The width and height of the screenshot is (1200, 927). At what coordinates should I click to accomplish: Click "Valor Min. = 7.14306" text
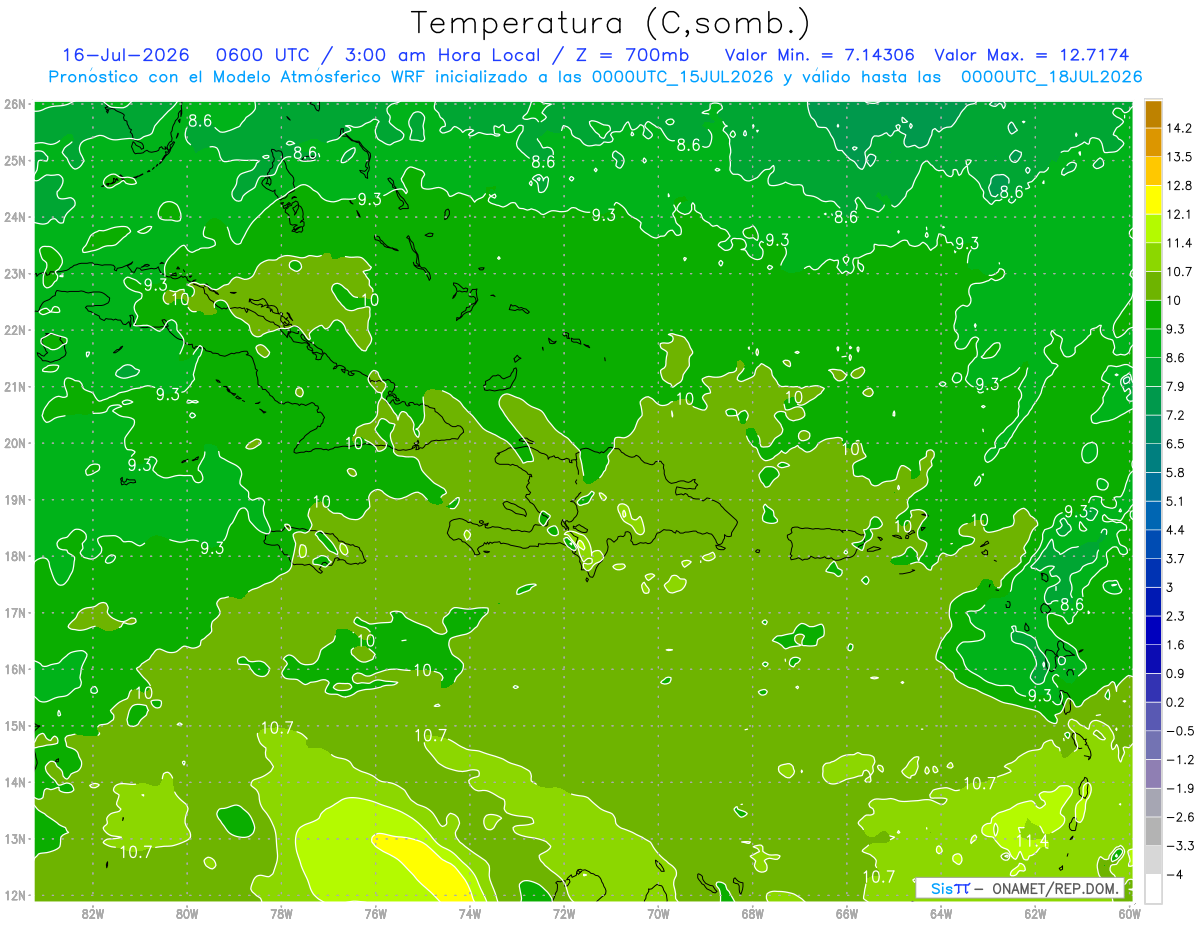pyautogui.click(x=820, y=55)
